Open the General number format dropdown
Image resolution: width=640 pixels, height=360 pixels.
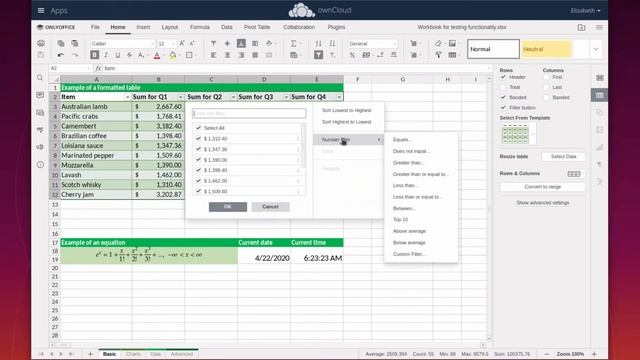point(394,44)
